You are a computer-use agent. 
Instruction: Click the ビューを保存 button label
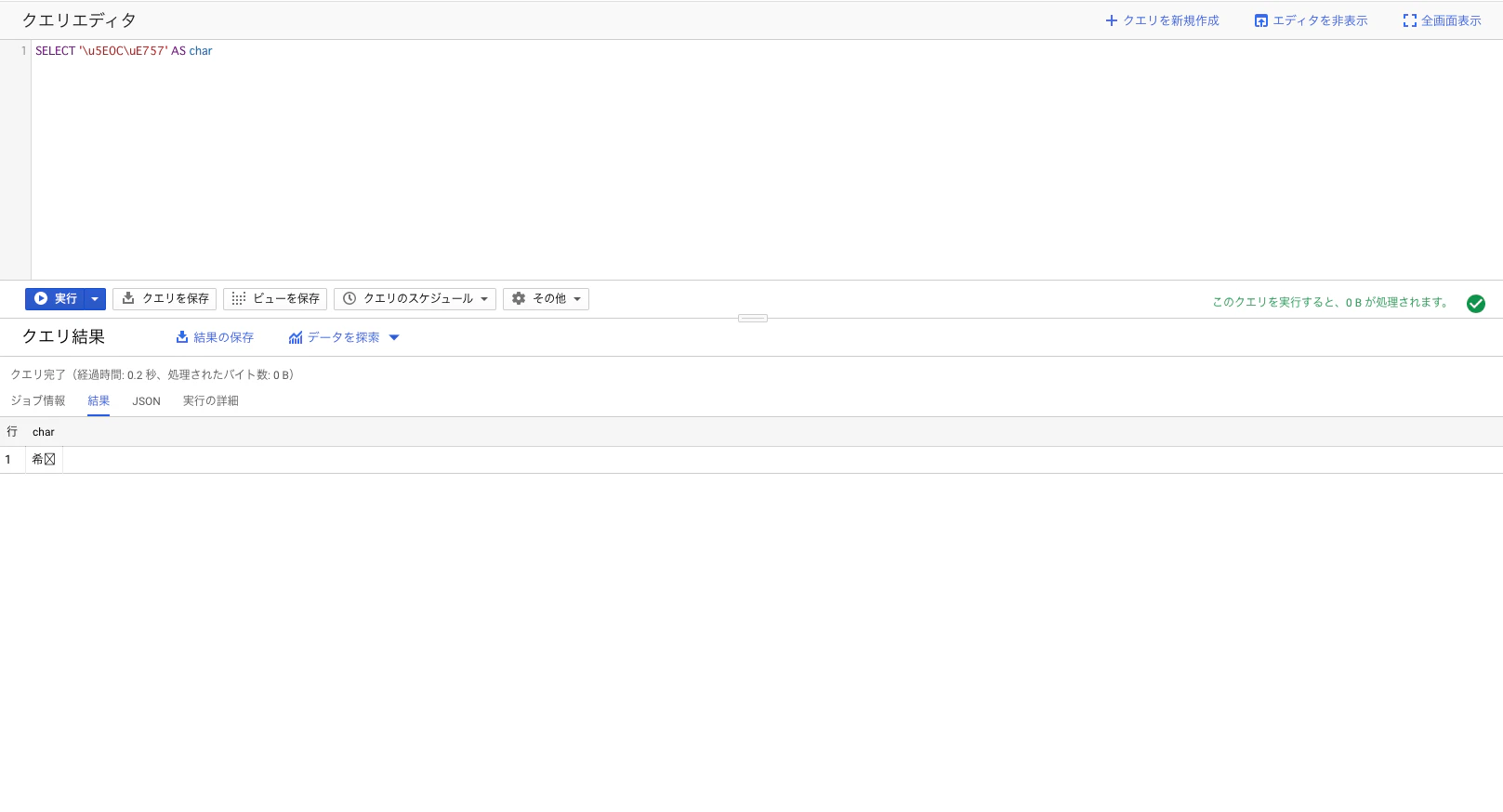click(x=286, y=298)
